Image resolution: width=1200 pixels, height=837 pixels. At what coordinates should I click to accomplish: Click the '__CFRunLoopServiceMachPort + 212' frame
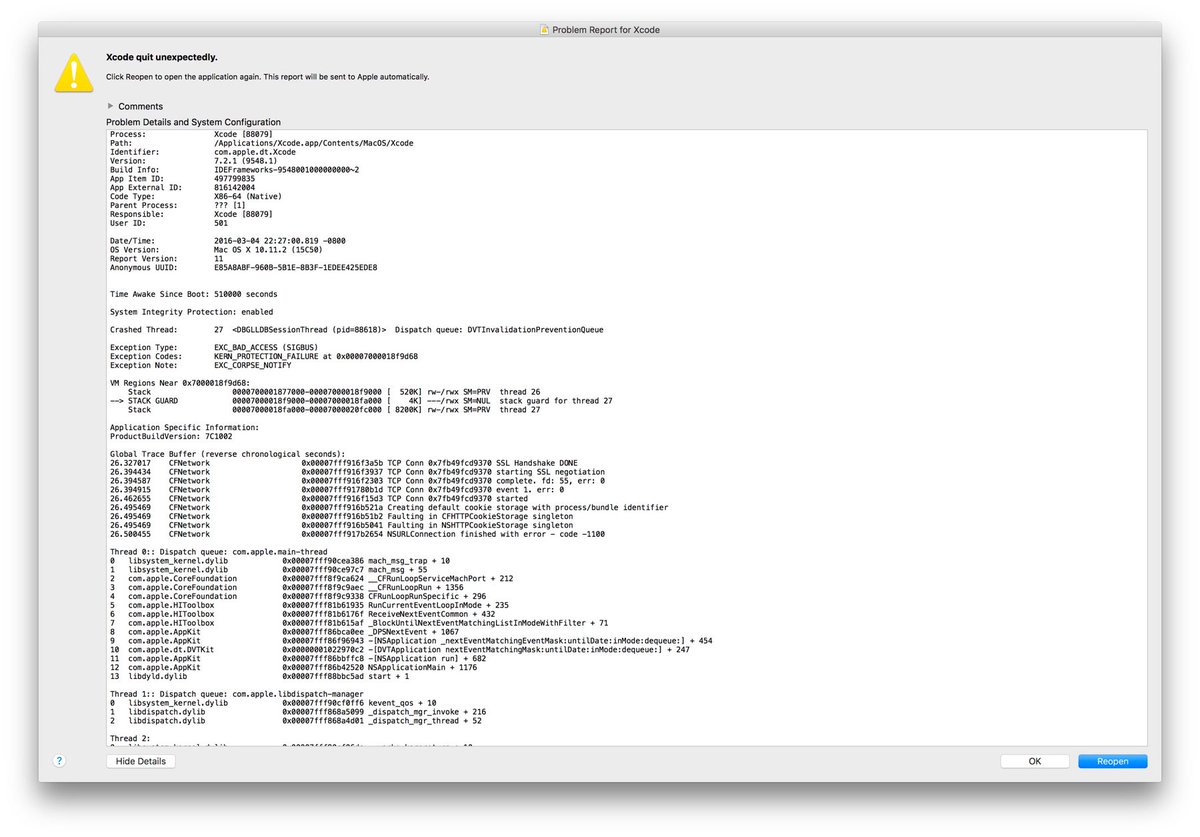[311, 579]
